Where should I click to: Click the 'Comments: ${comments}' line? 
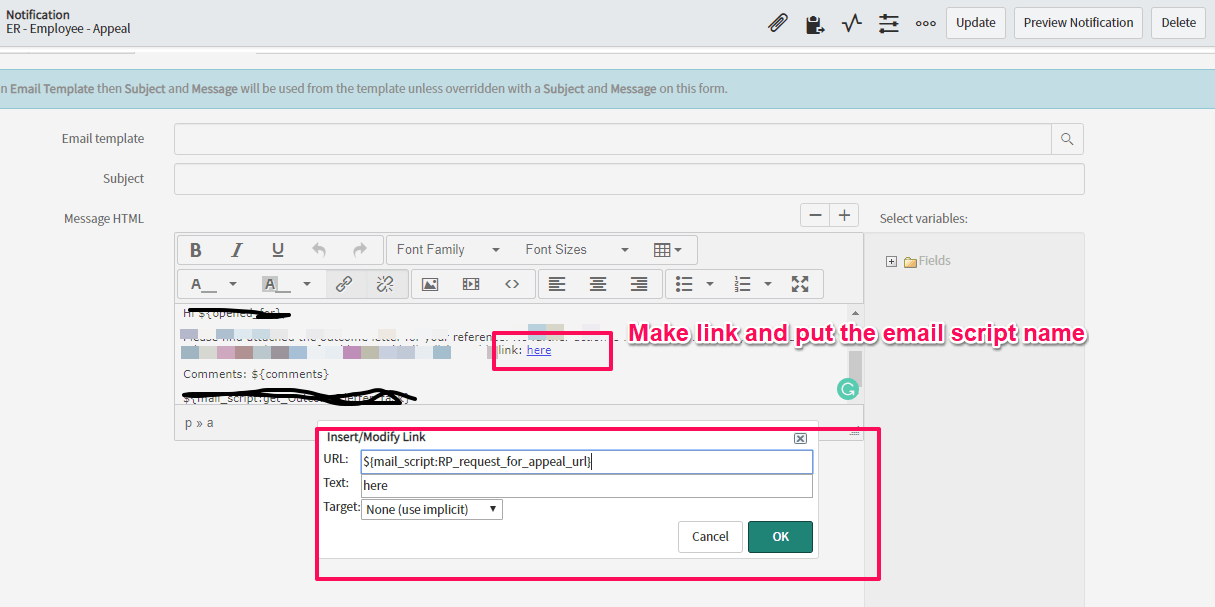(256, 374)
